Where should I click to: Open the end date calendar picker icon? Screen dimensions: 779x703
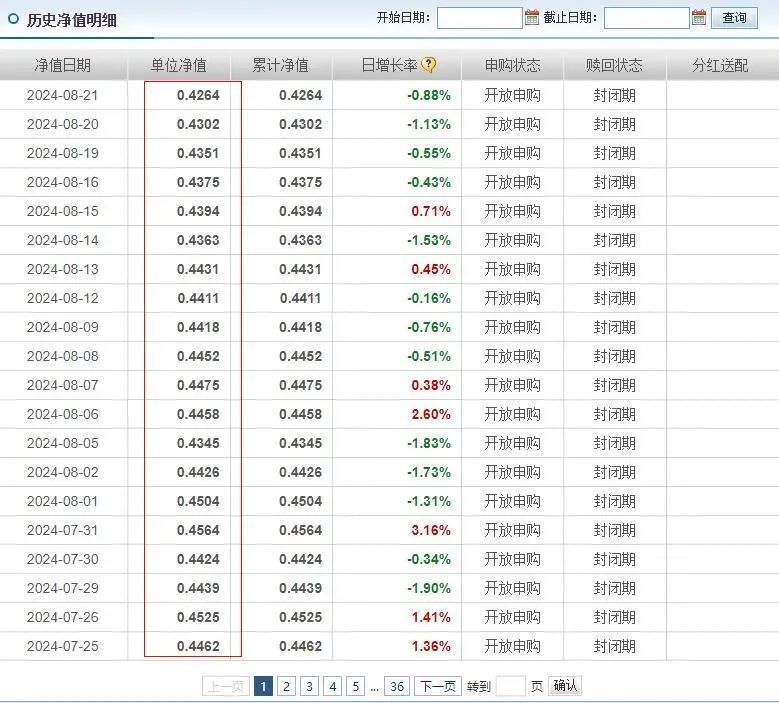coord(699,17)
